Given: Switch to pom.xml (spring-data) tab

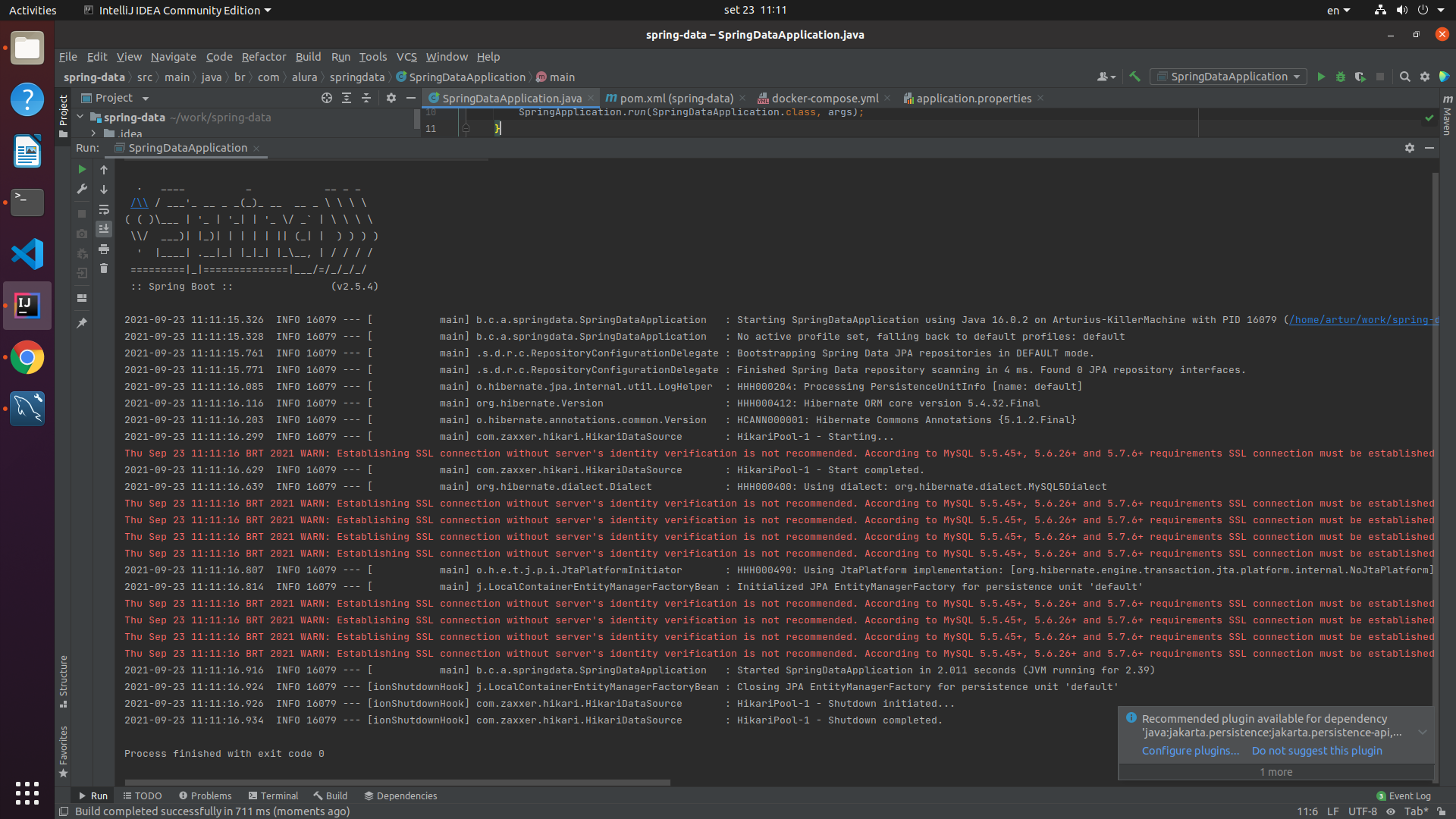Looking at the screenshot, I should [x=676, y=98].
